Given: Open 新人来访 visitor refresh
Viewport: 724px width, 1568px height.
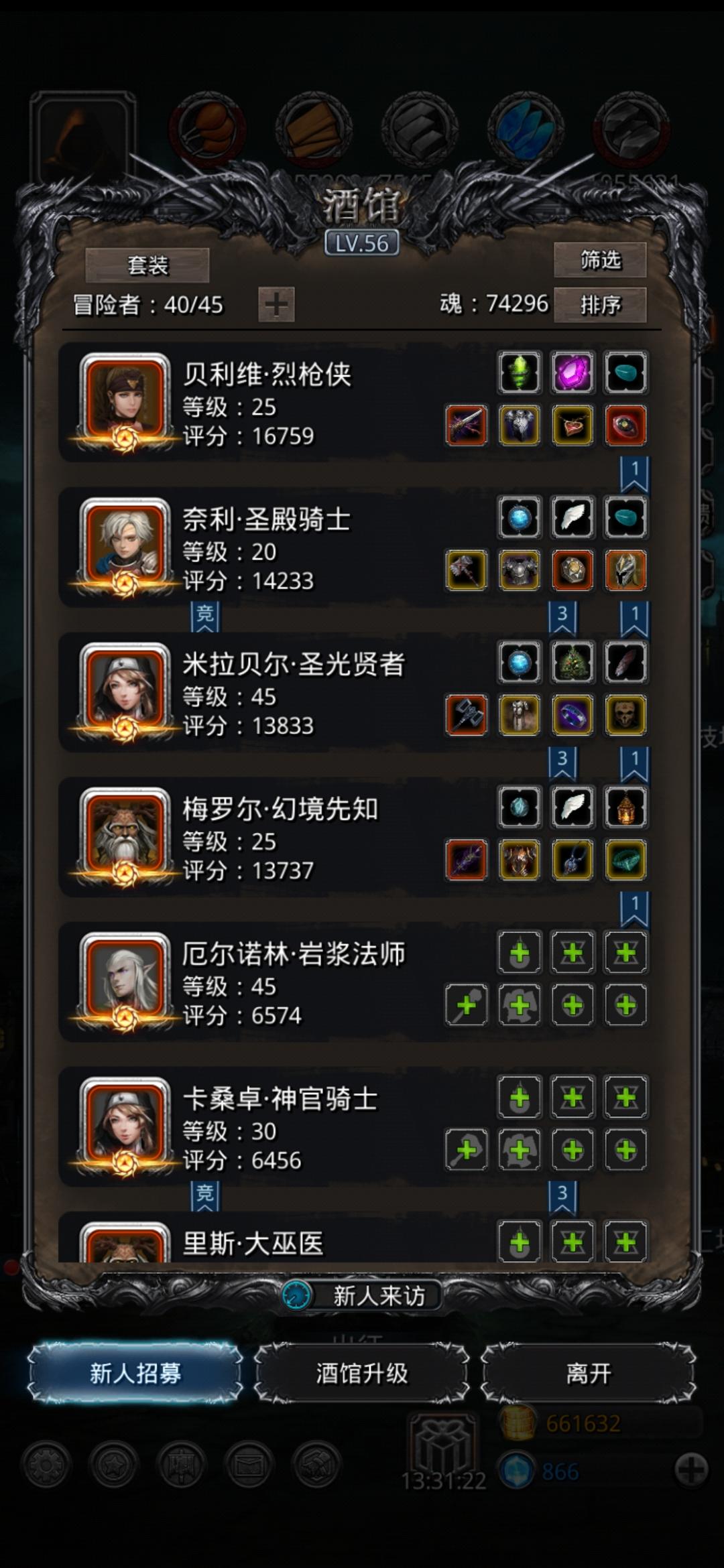Looking at the screenshot, I should 362,1296.
